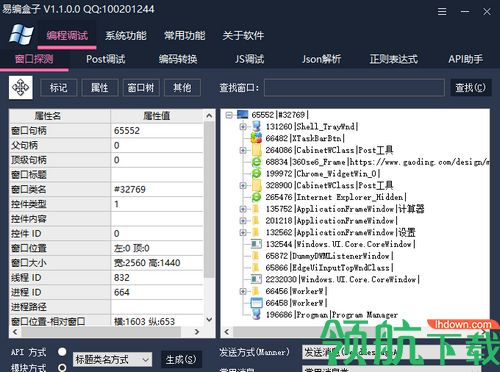Expand the 201218 ApplicationFrameWindow node
Viewport: 500px width, 372px height.
pyautogui.click(x=243, y=221)
